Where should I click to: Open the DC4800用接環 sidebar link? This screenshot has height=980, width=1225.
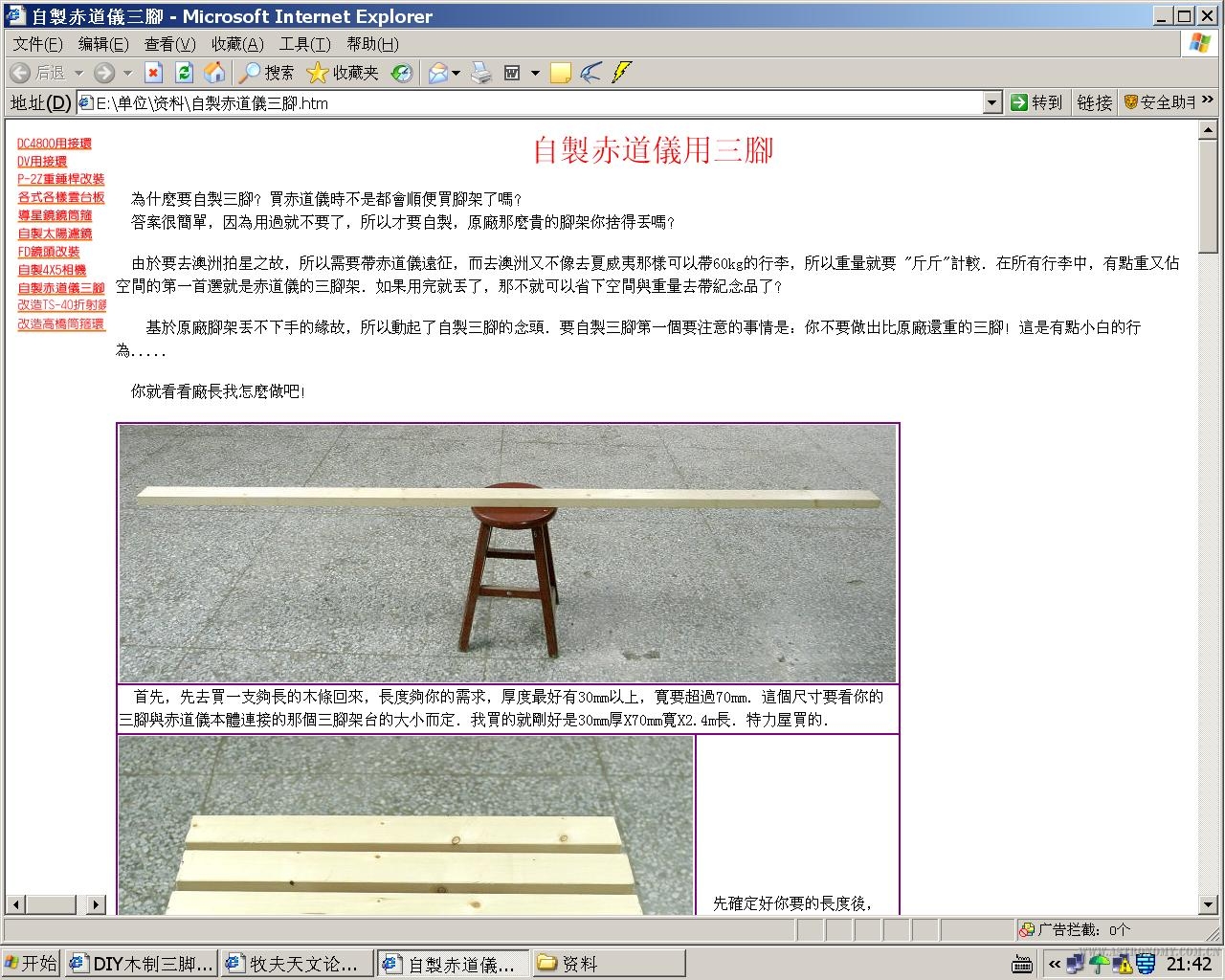click(55, 144)
